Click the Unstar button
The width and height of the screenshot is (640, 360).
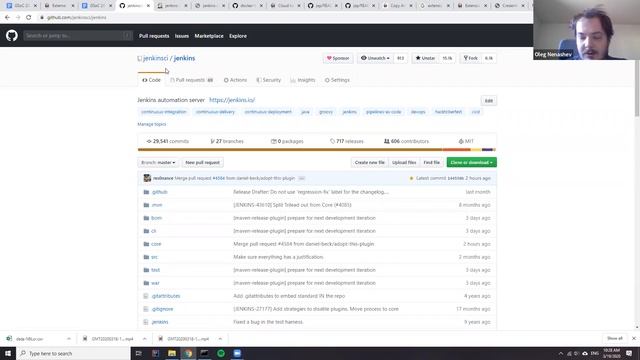[425, 58]
